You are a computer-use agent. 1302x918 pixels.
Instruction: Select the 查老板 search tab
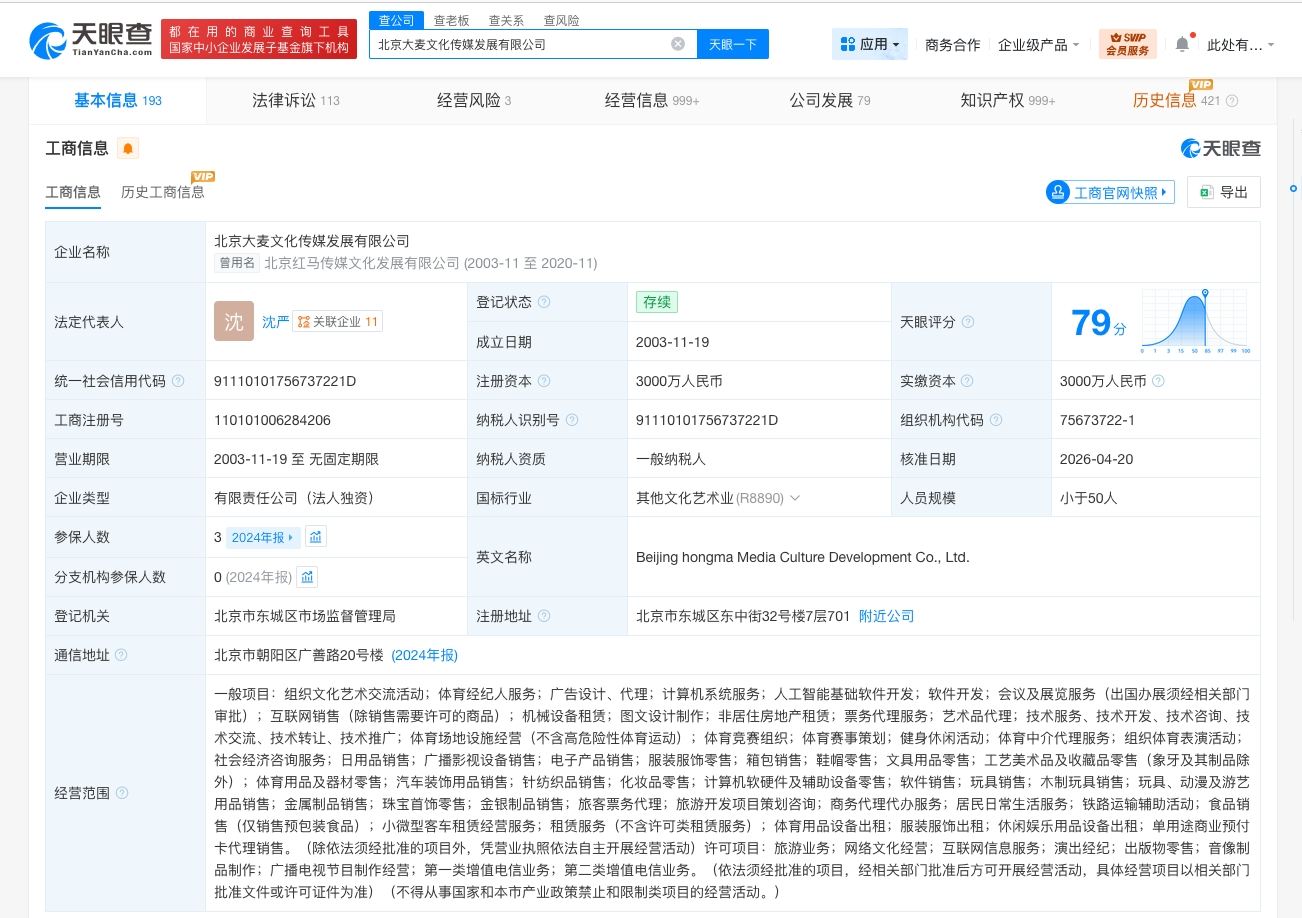point(451,20)
